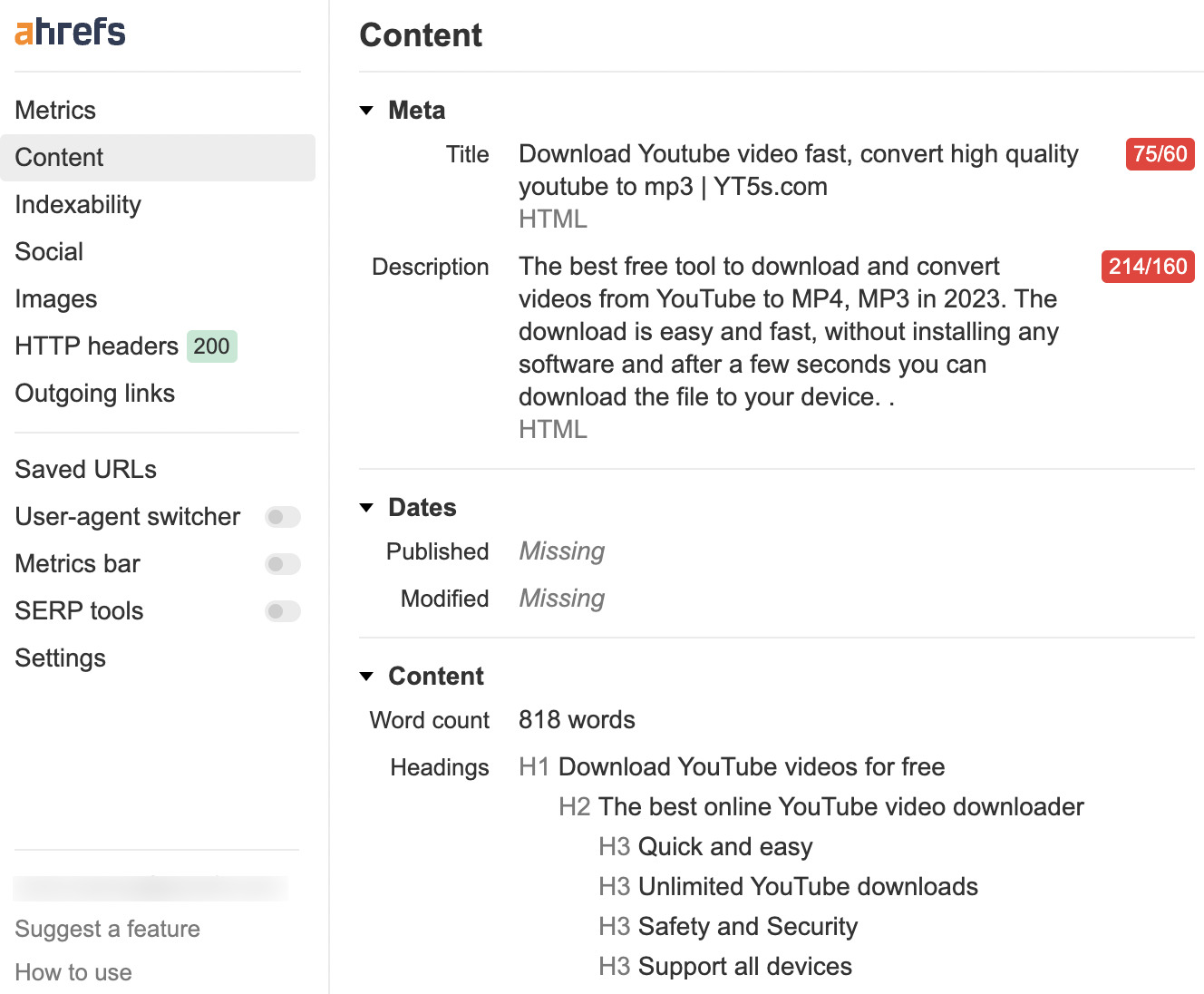Open the Images section
The image size is (1204, 994).
pyautogui.click(x=56, y=299)
